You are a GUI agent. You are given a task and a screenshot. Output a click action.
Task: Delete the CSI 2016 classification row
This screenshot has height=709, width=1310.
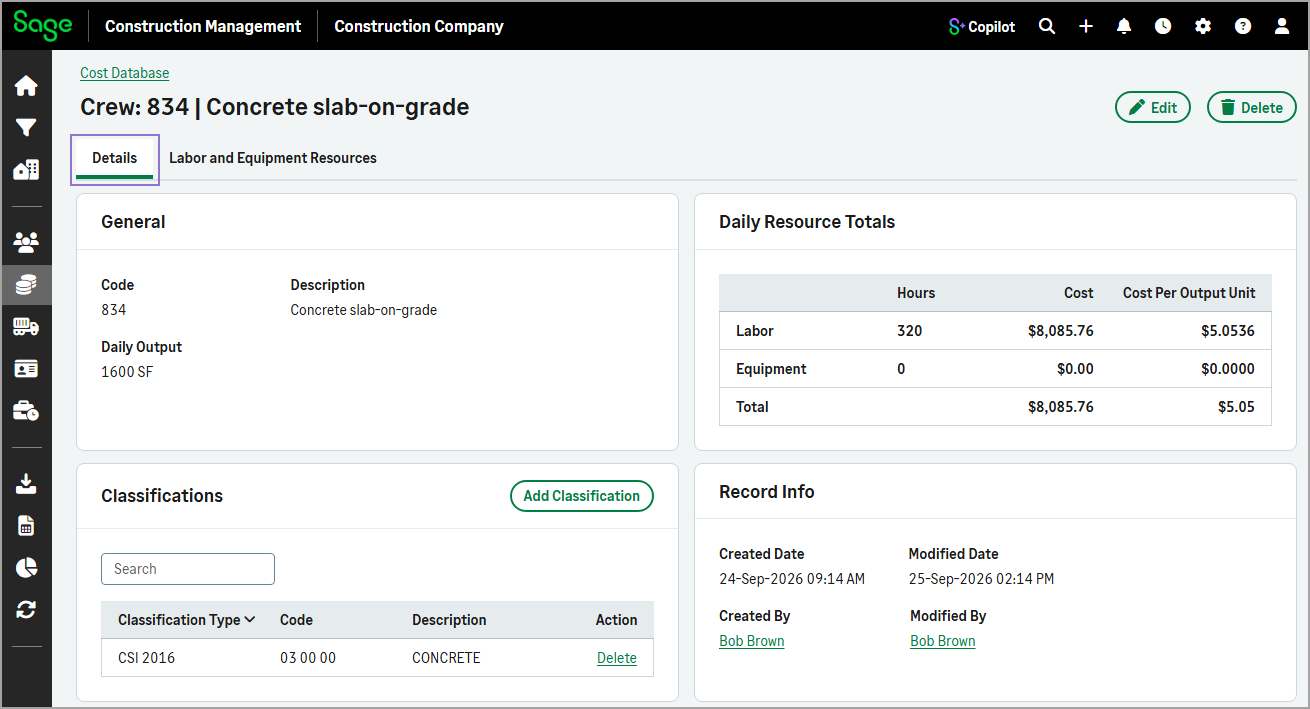coord(617,658)
